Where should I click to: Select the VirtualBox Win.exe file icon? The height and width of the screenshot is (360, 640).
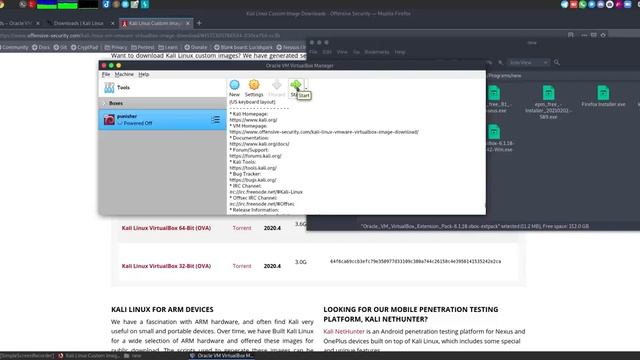tap(494, 132)
